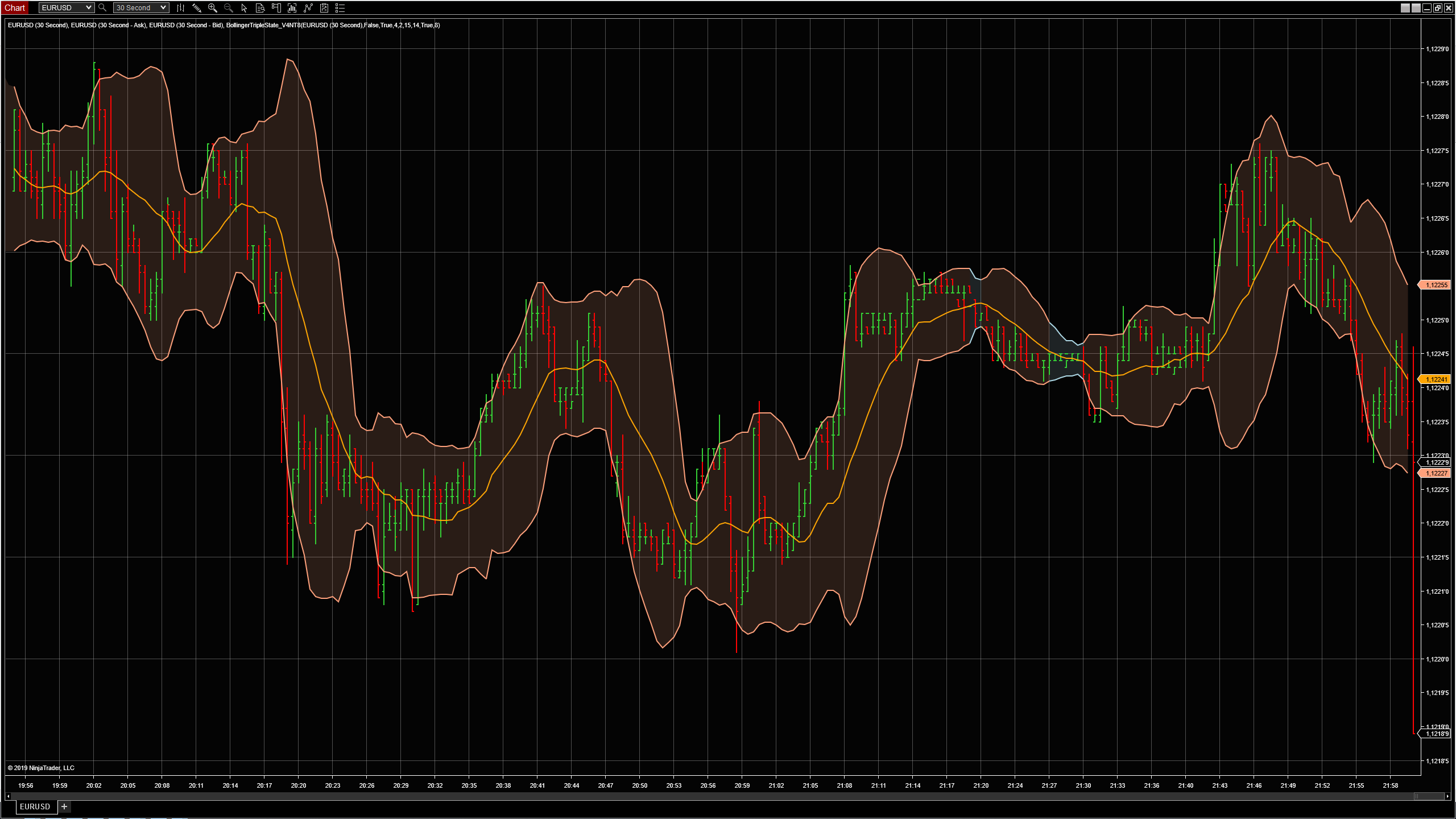Select the EURUSD tab at bottom

[35, 806]
